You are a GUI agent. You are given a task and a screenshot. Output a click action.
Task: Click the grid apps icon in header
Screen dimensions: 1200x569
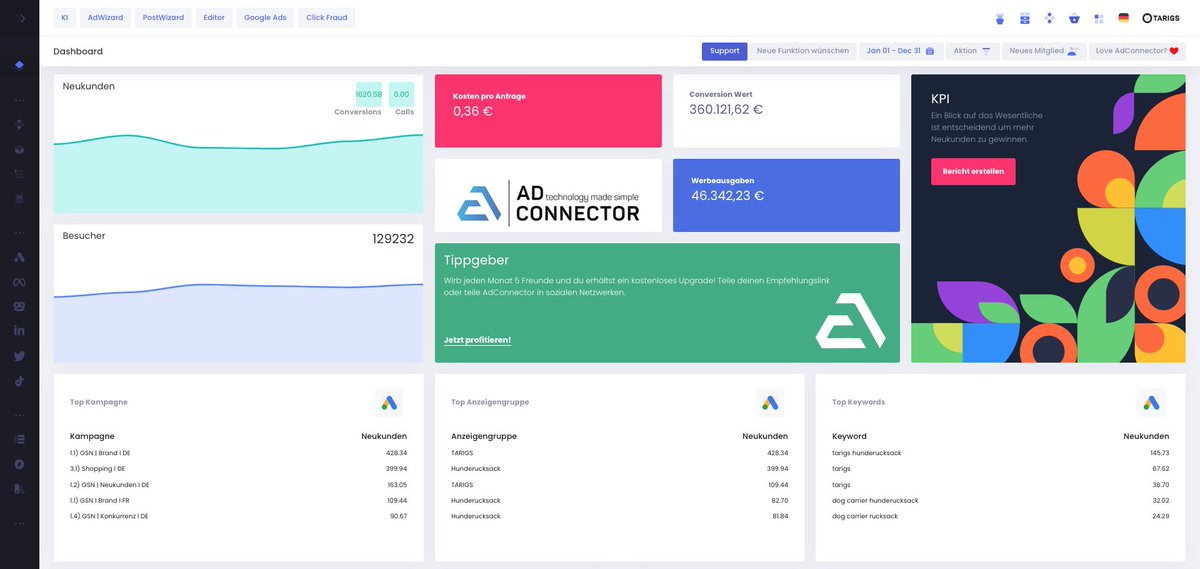click(x=1099, y=18)
